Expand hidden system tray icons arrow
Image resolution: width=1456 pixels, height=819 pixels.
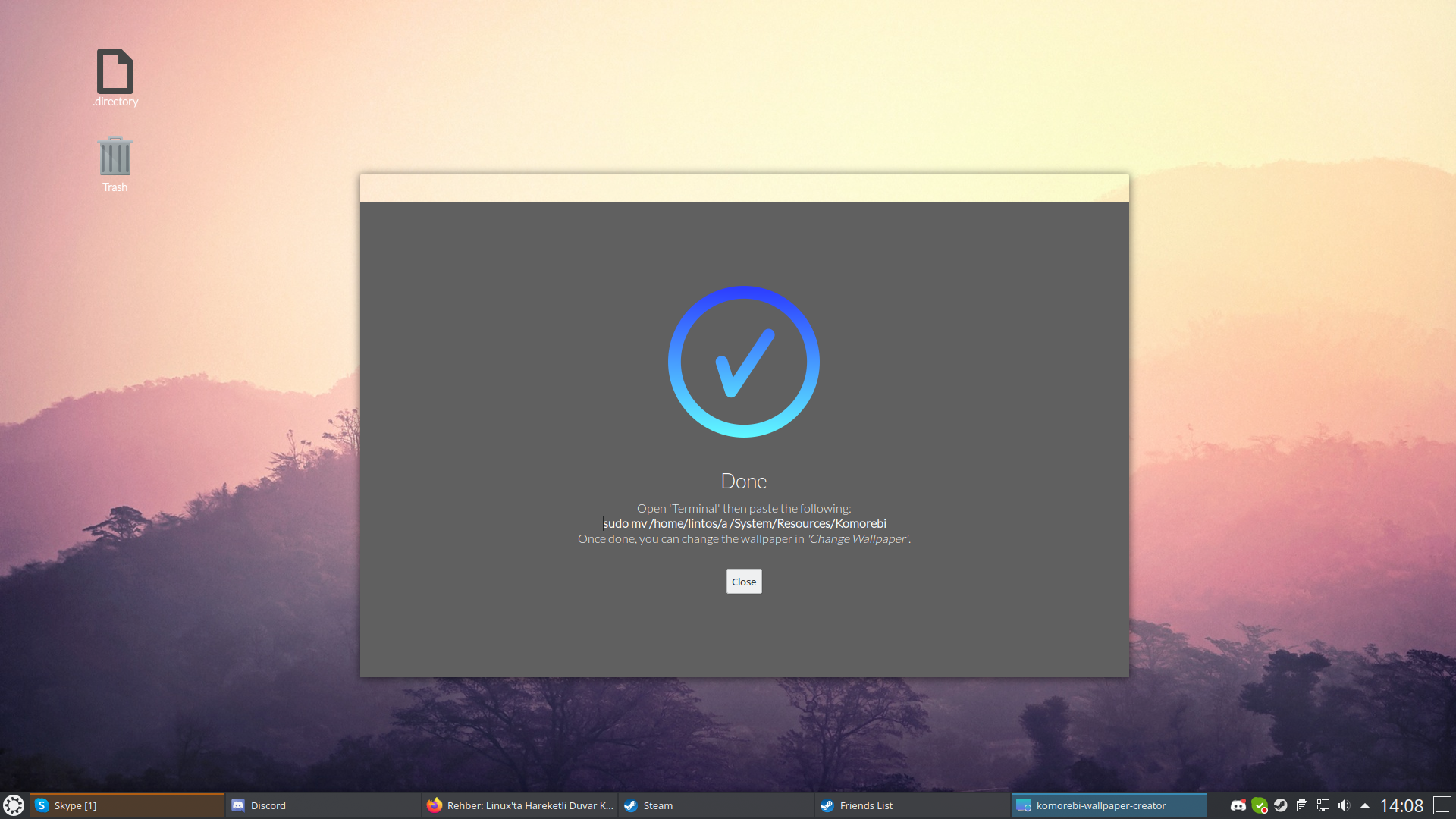click(x=1365, y=805)
